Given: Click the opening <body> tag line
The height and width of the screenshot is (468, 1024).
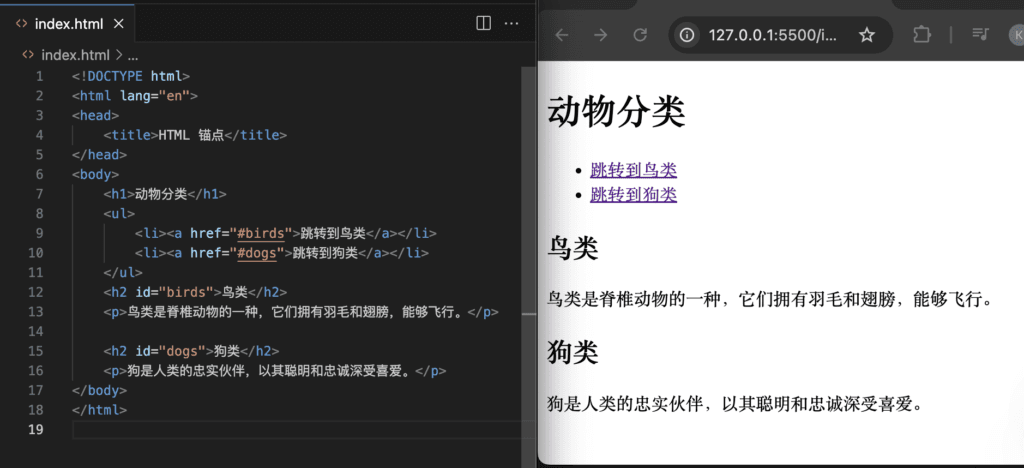Looking at the screenshot, I should tap(96, 174).
